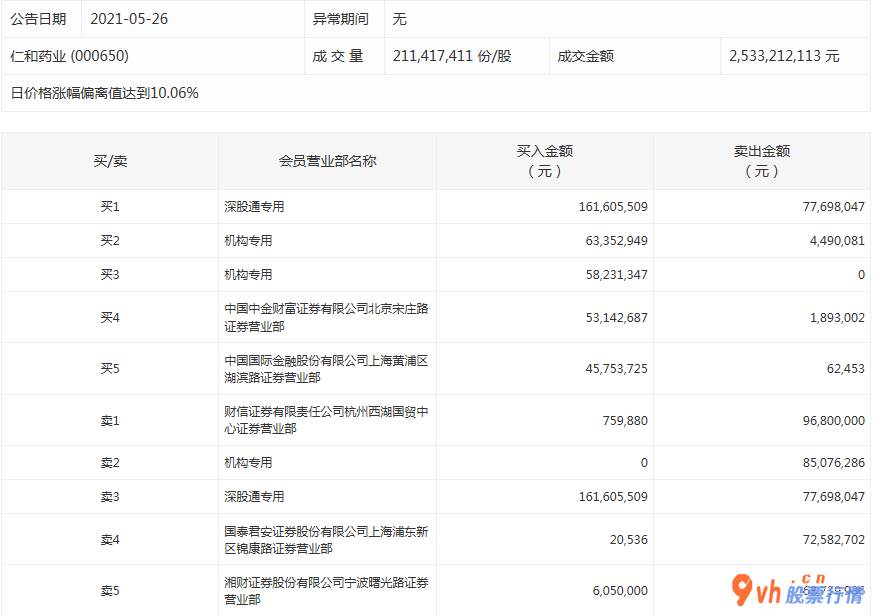The height and width of the screenshot is (616, 874).
Task: Select the value 6,050,000
Action: (x=620, y=591)
